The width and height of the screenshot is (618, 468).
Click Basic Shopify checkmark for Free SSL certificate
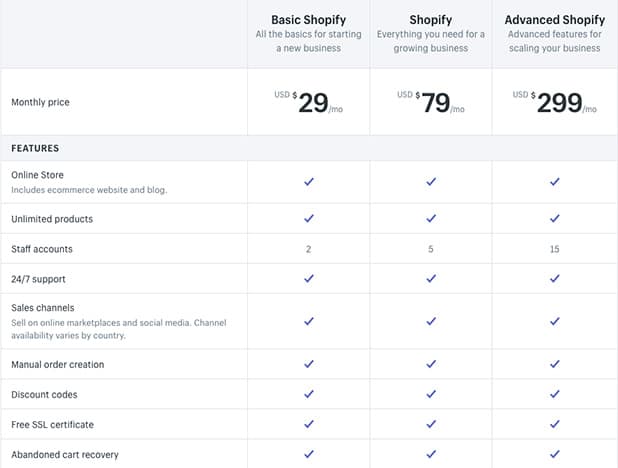tap(309, 424)
